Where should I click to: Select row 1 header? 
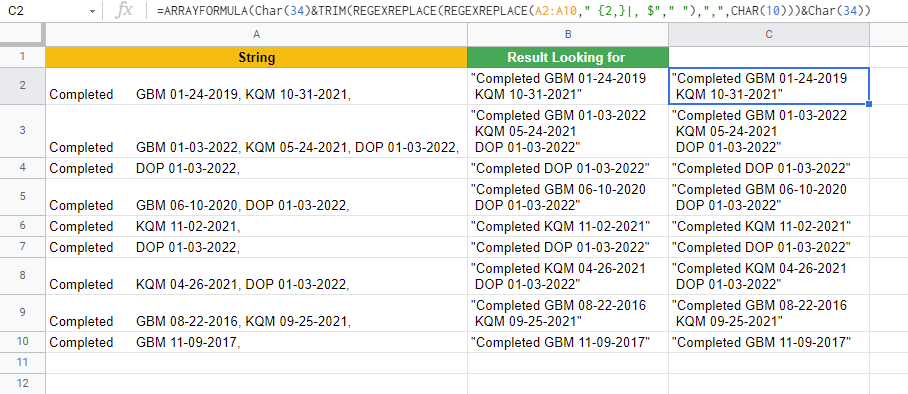click(23, 57)
